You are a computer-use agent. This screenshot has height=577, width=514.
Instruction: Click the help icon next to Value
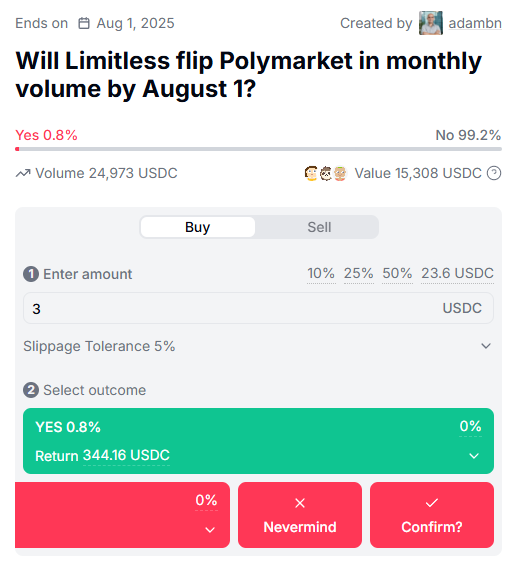[x=494, y=173]
